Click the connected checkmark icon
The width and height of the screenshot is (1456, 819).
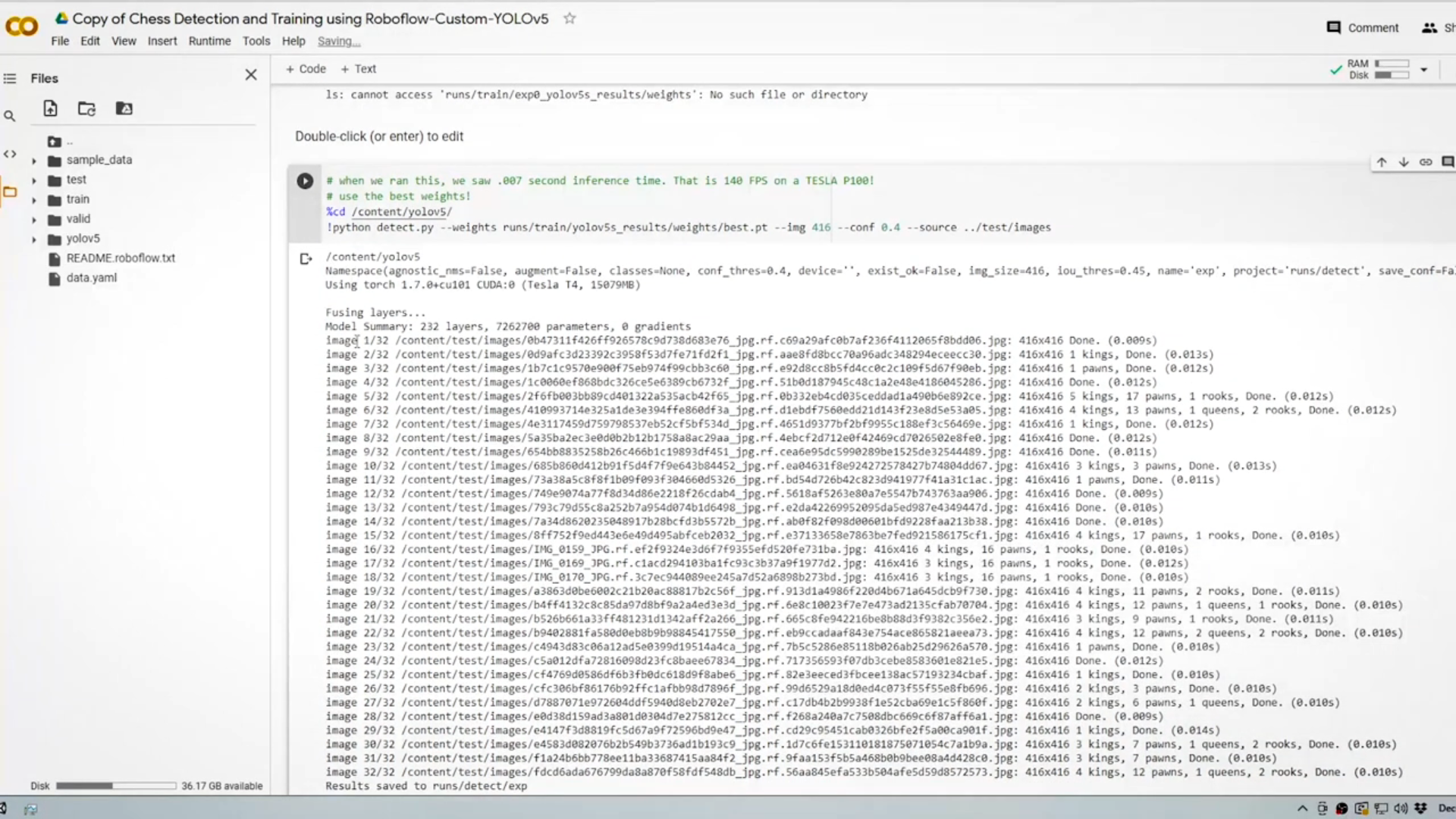(1335, 70)
